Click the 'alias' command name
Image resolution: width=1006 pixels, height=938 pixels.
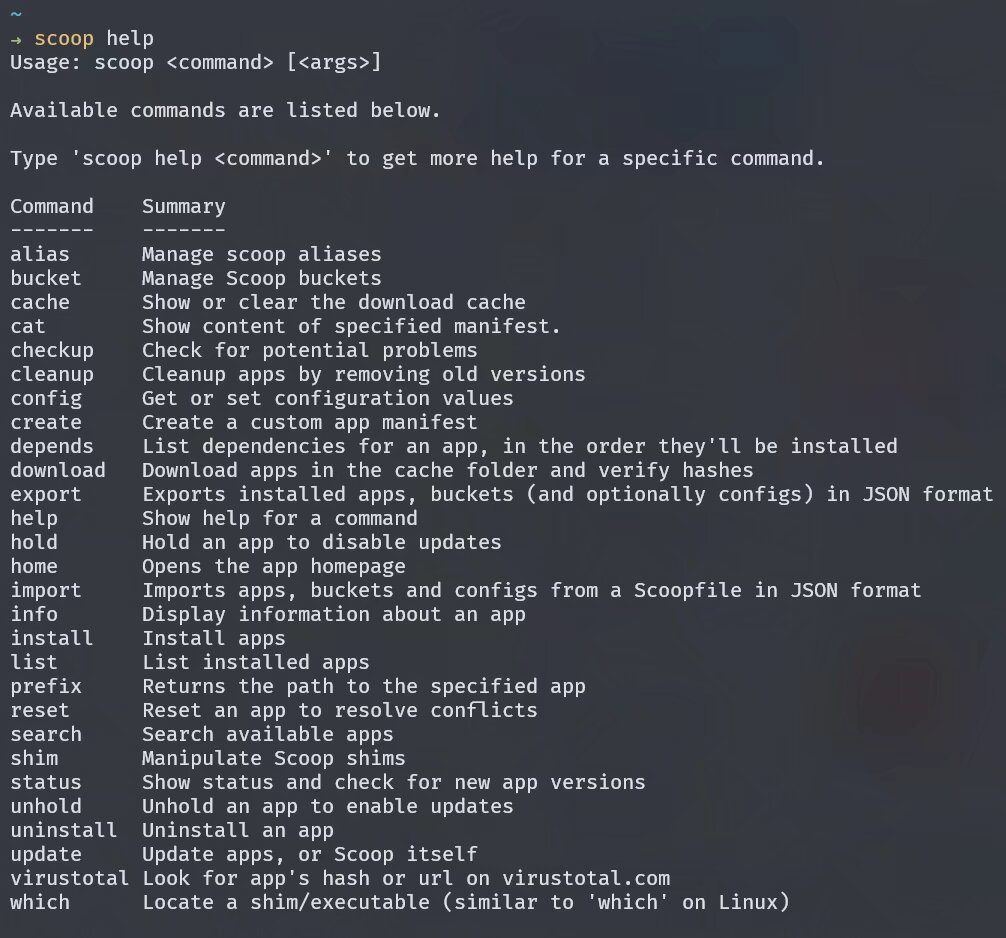point(40,255)
